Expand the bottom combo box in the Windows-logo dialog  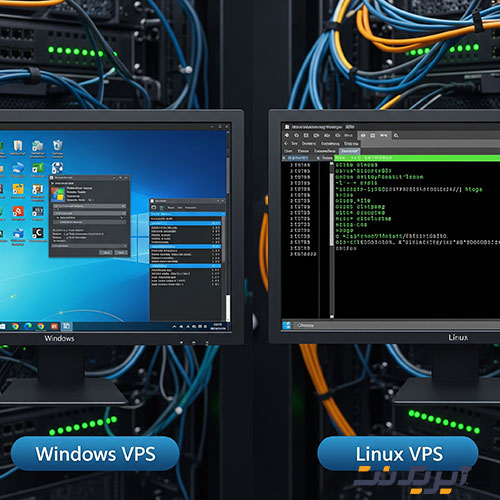pyautogui.click(x=89, y=246)
